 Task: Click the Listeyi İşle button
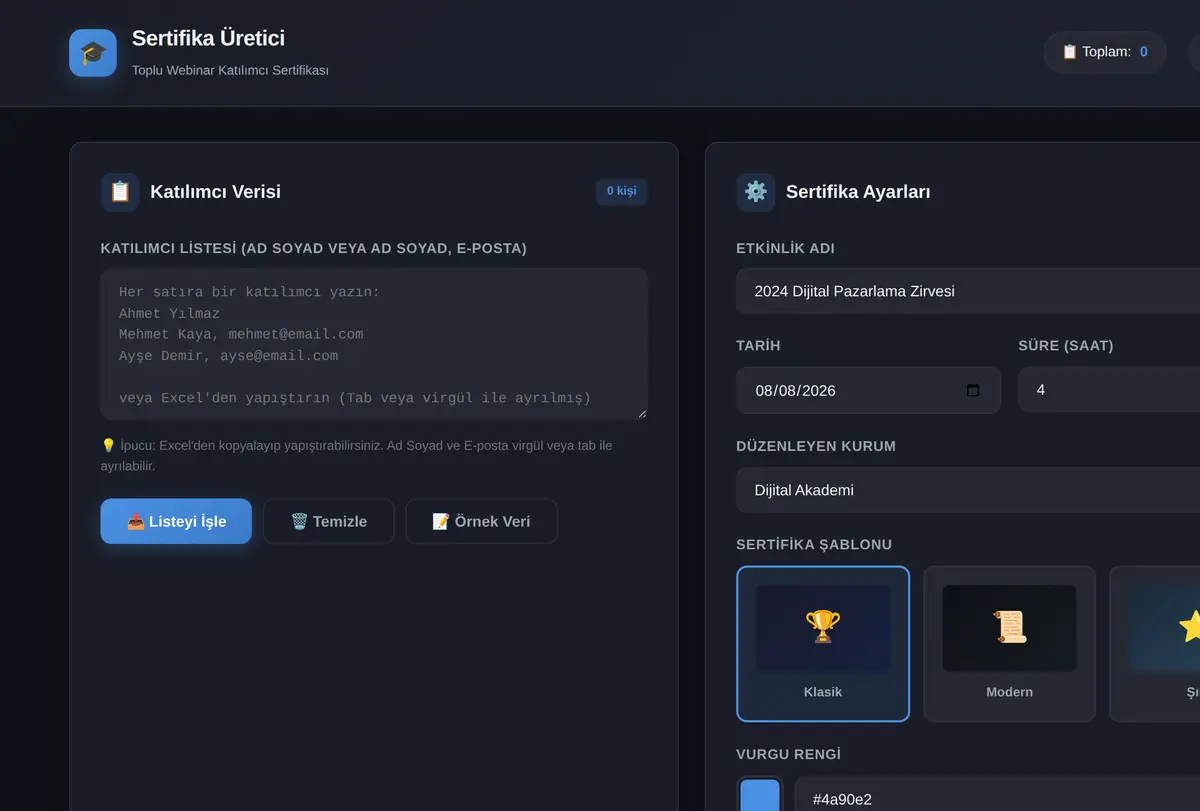176,521
